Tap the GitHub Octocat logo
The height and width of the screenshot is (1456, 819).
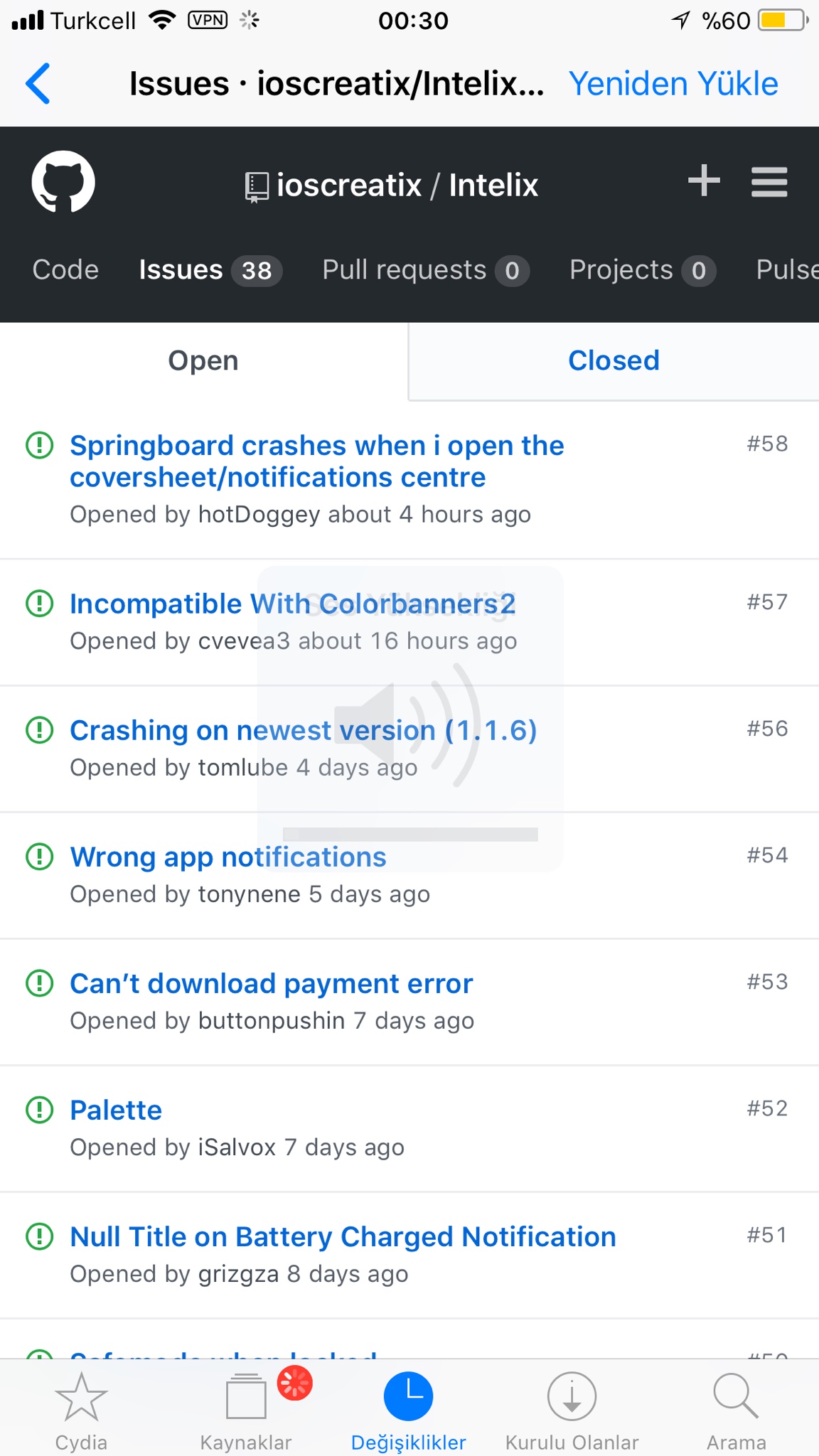[63, 182]
